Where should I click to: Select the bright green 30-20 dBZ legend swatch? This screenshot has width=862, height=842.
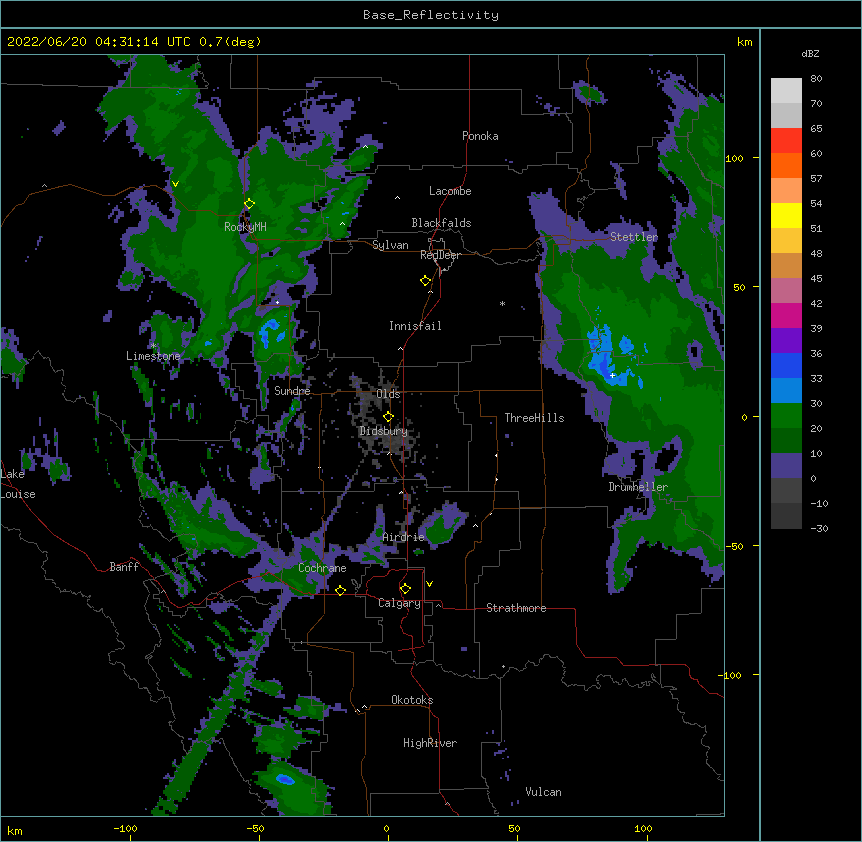[786, 416]
